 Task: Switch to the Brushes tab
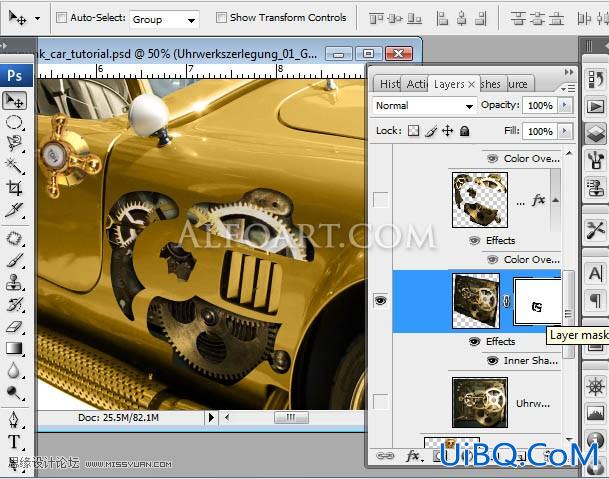[x=491, y=84]
